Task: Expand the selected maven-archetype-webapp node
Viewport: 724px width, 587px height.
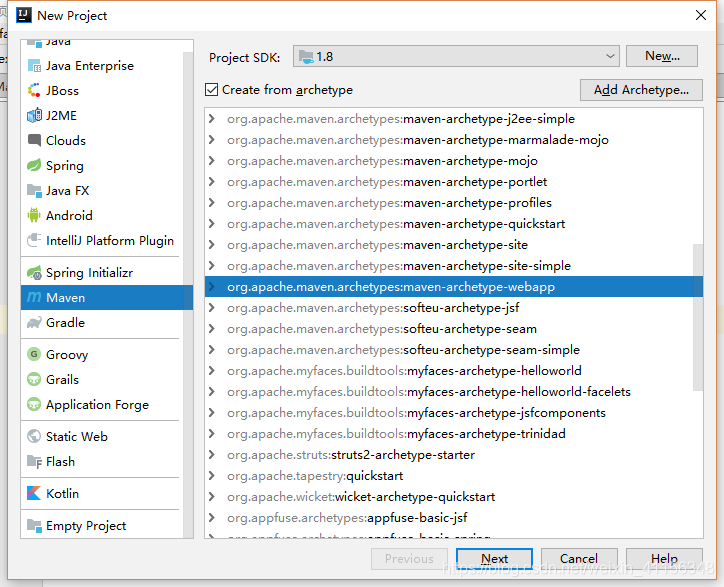Action: point(212,286)
